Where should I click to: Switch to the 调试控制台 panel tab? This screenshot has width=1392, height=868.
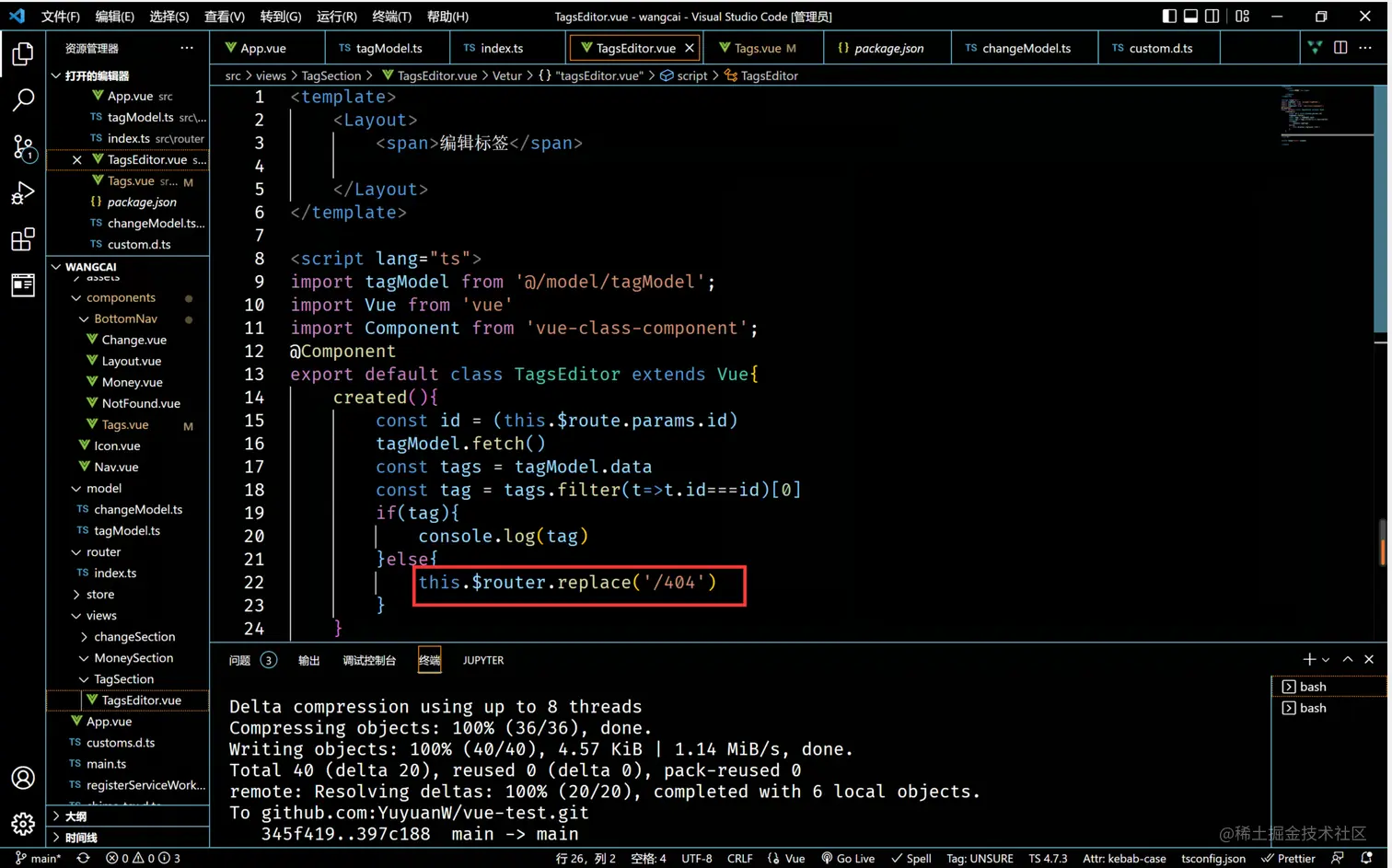pyautogui.click(x=369, y=660)
